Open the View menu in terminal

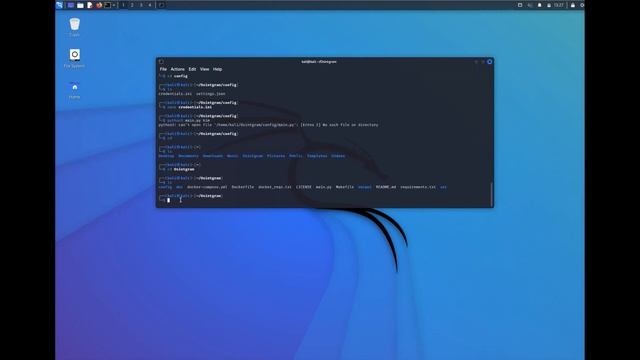click(204, 69)
